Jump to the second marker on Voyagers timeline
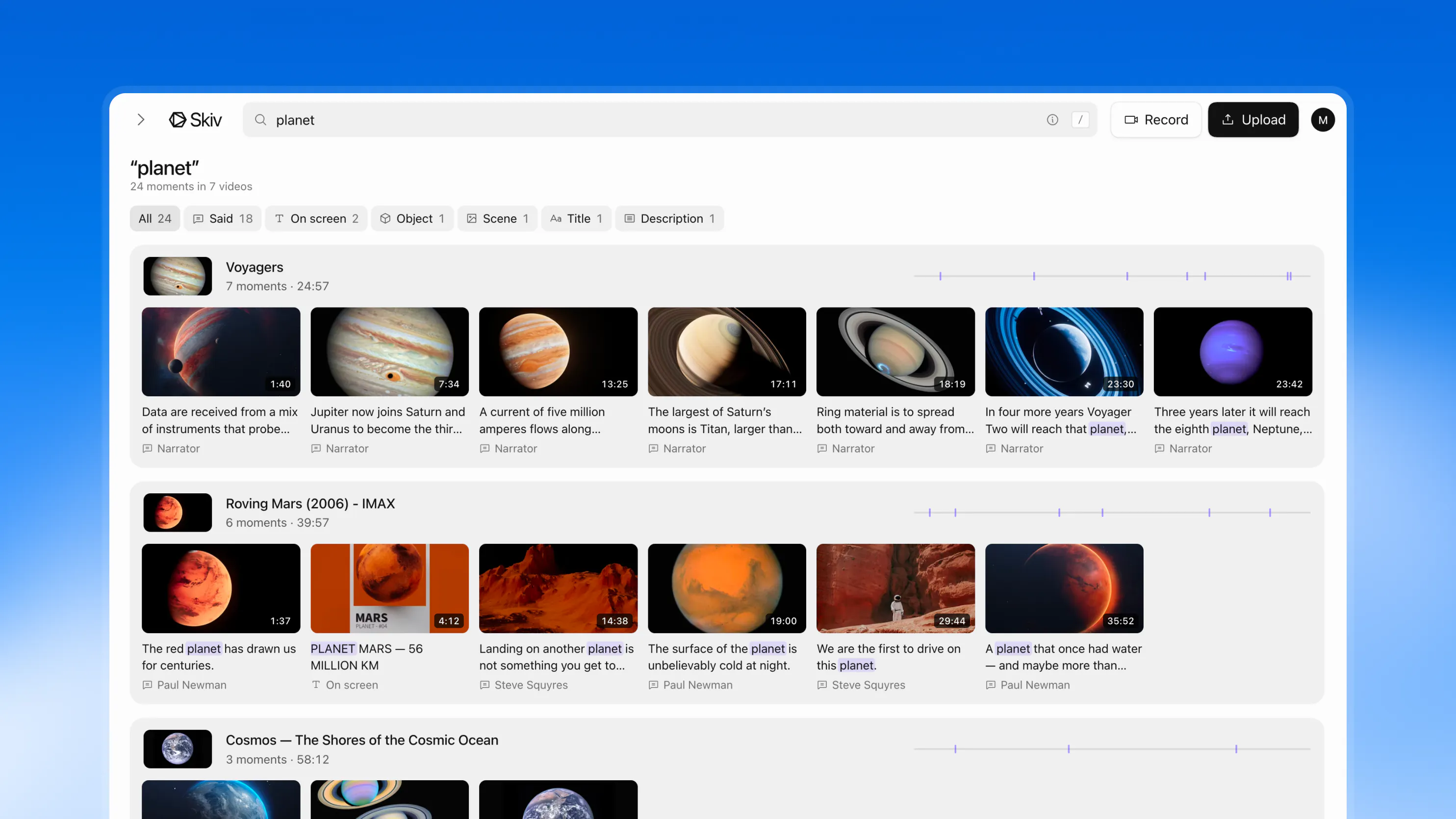 1034,277
